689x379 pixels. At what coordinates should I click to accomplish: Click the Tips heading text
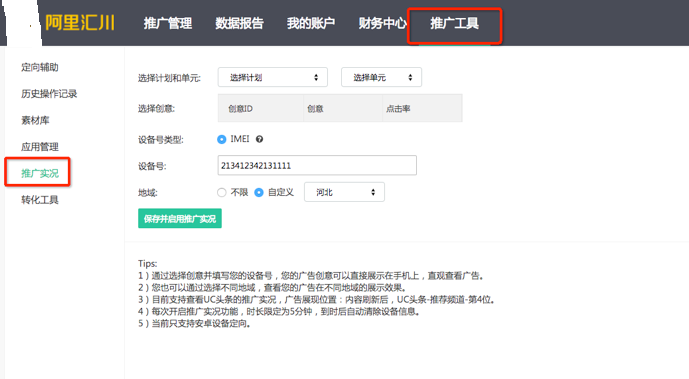[x=148, y=263]
